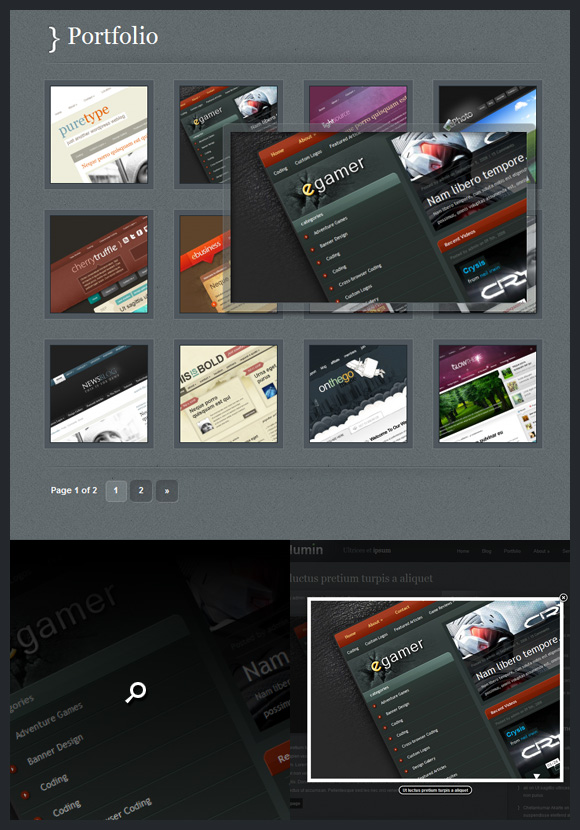Open the NewsBlog portfolio thumbnail
Viewport: 580px width, 830px height.
(x=99, y=393)
